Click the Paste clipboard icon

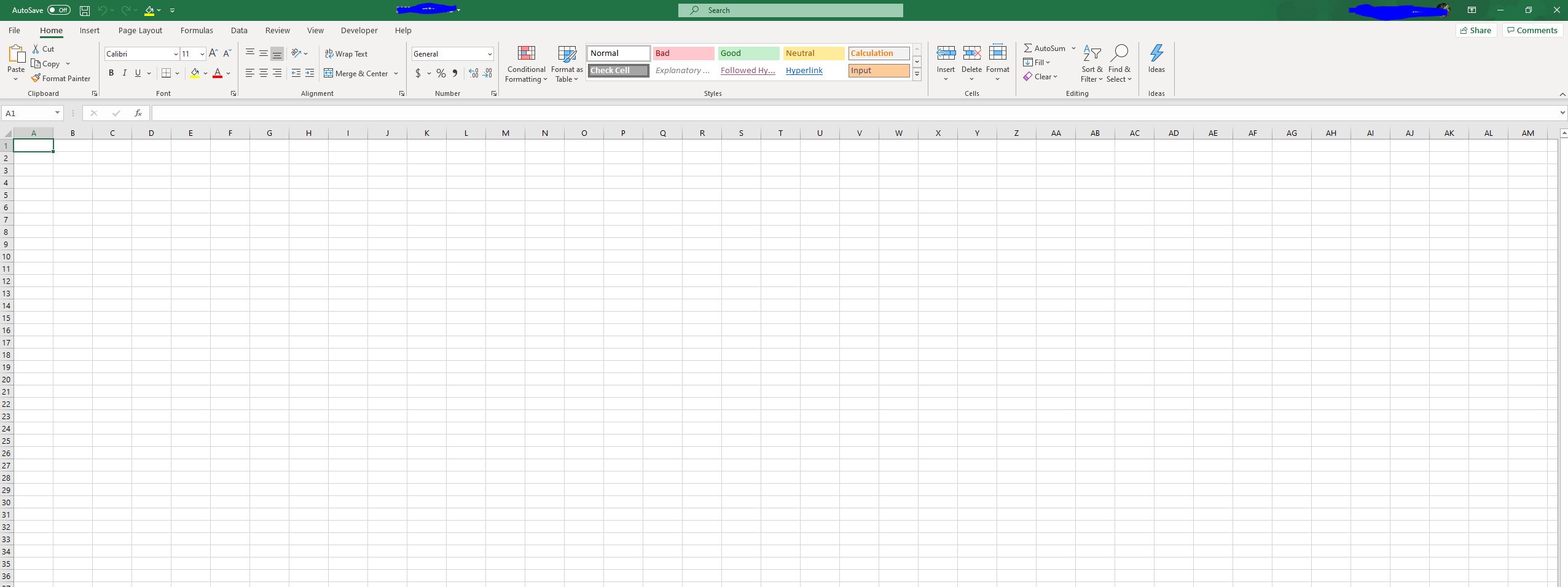[16, 54]
